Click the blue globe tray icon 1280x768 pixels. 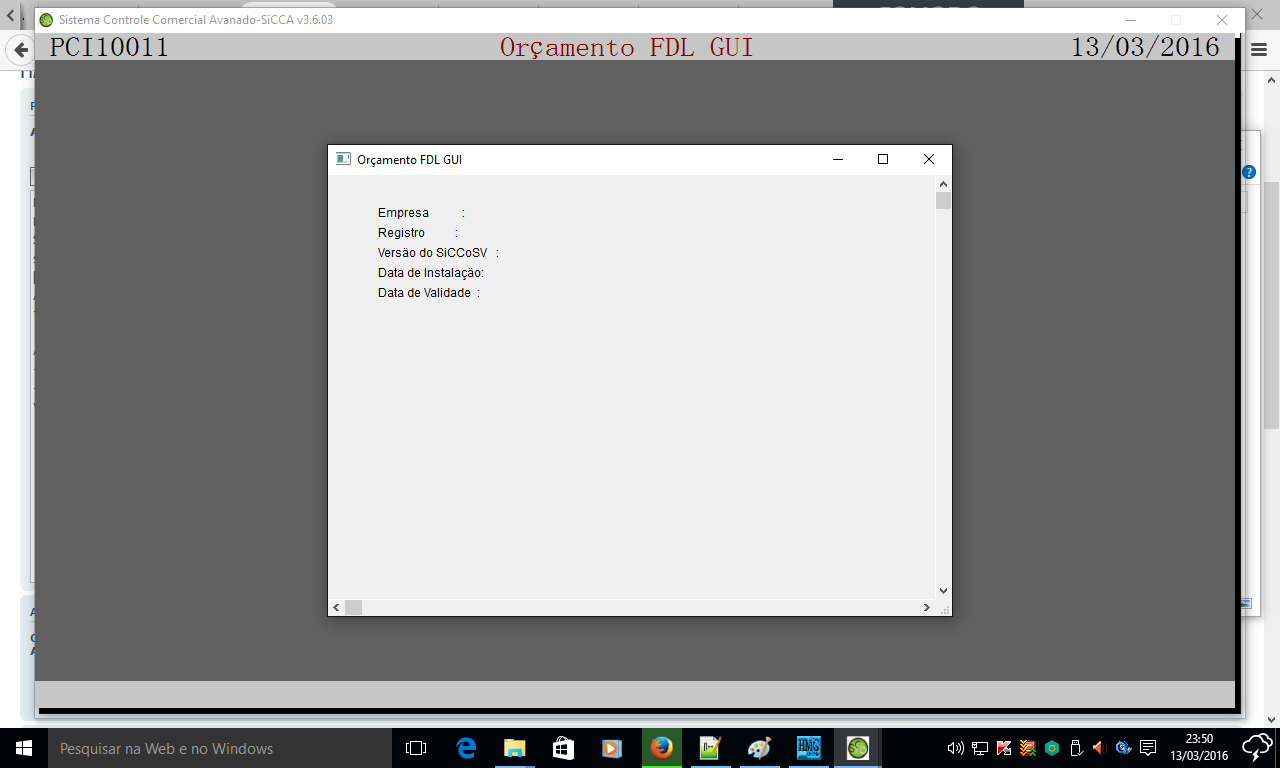click(1123, 748)
